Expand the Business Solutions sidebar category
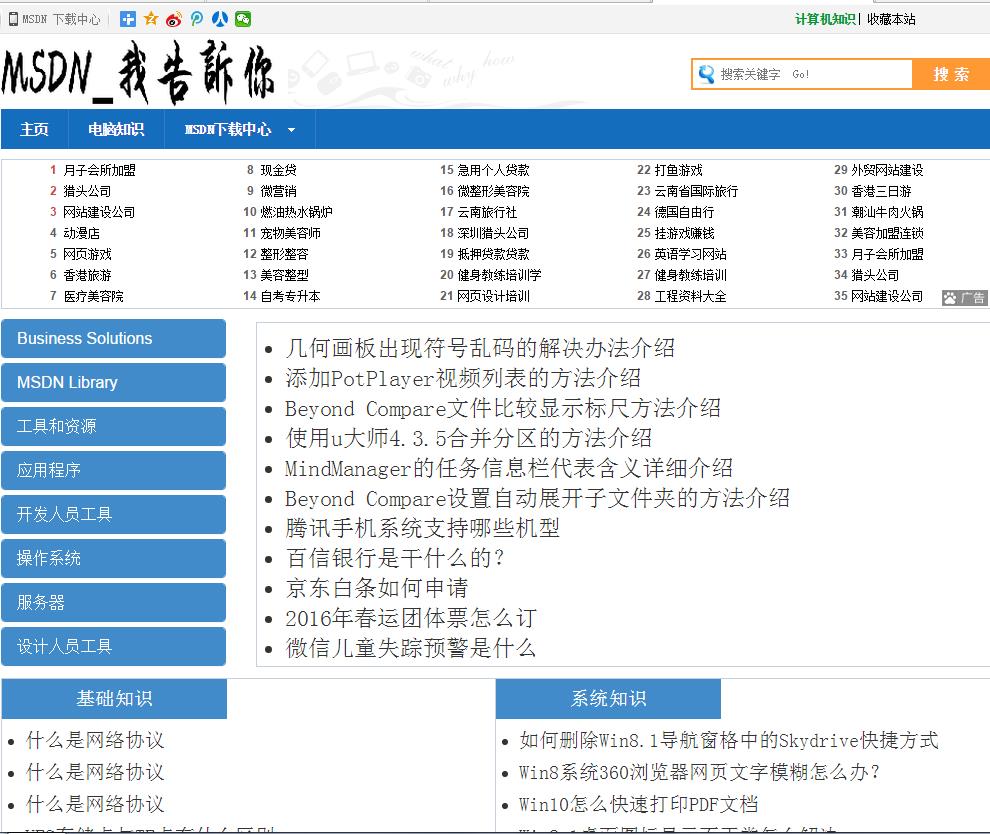Image resolution: width=990 pixels, height=834 pixels. click(x=114, y=339)
